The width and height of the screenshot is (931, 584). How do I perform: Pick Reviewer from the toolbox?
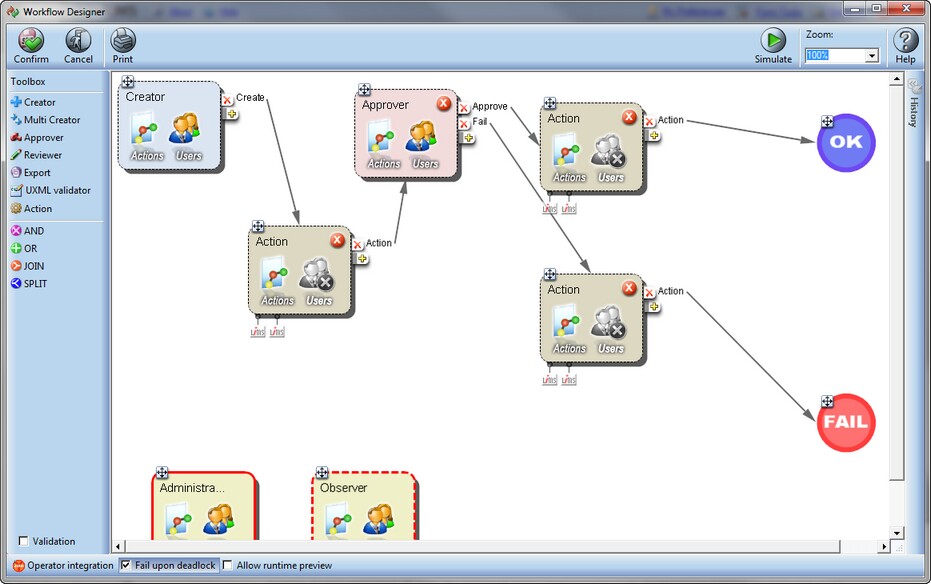pos(36,155)
